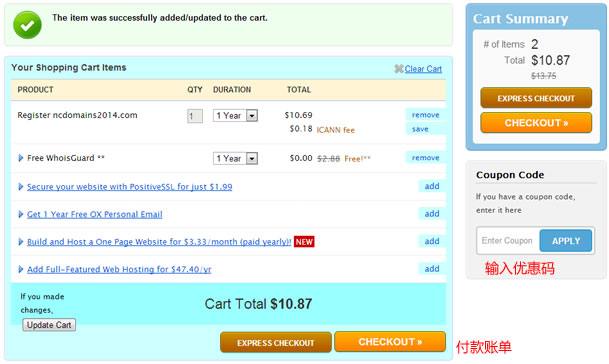Focus the Enter Coupon field

pyautogui.click(x=507, y=241)
